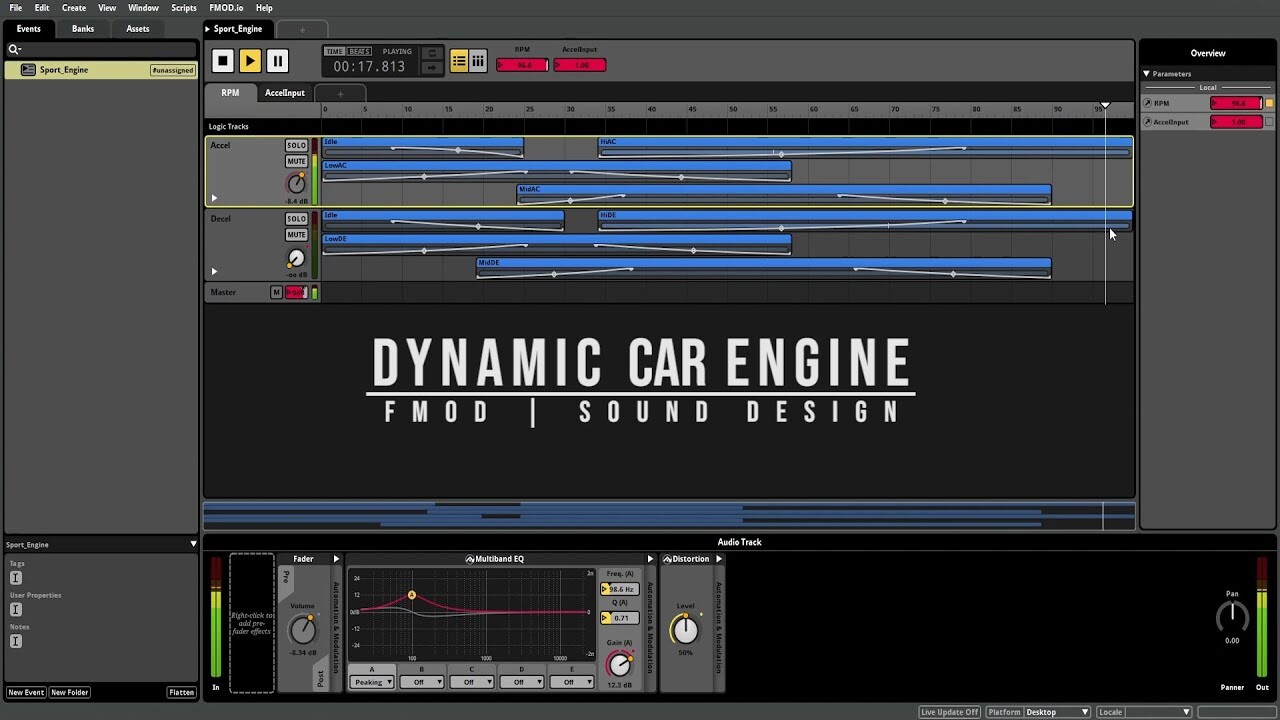Screen dimensions: 1280x720
Task: Enable loop playback next to the time display
Action: (x=433, y=55)
